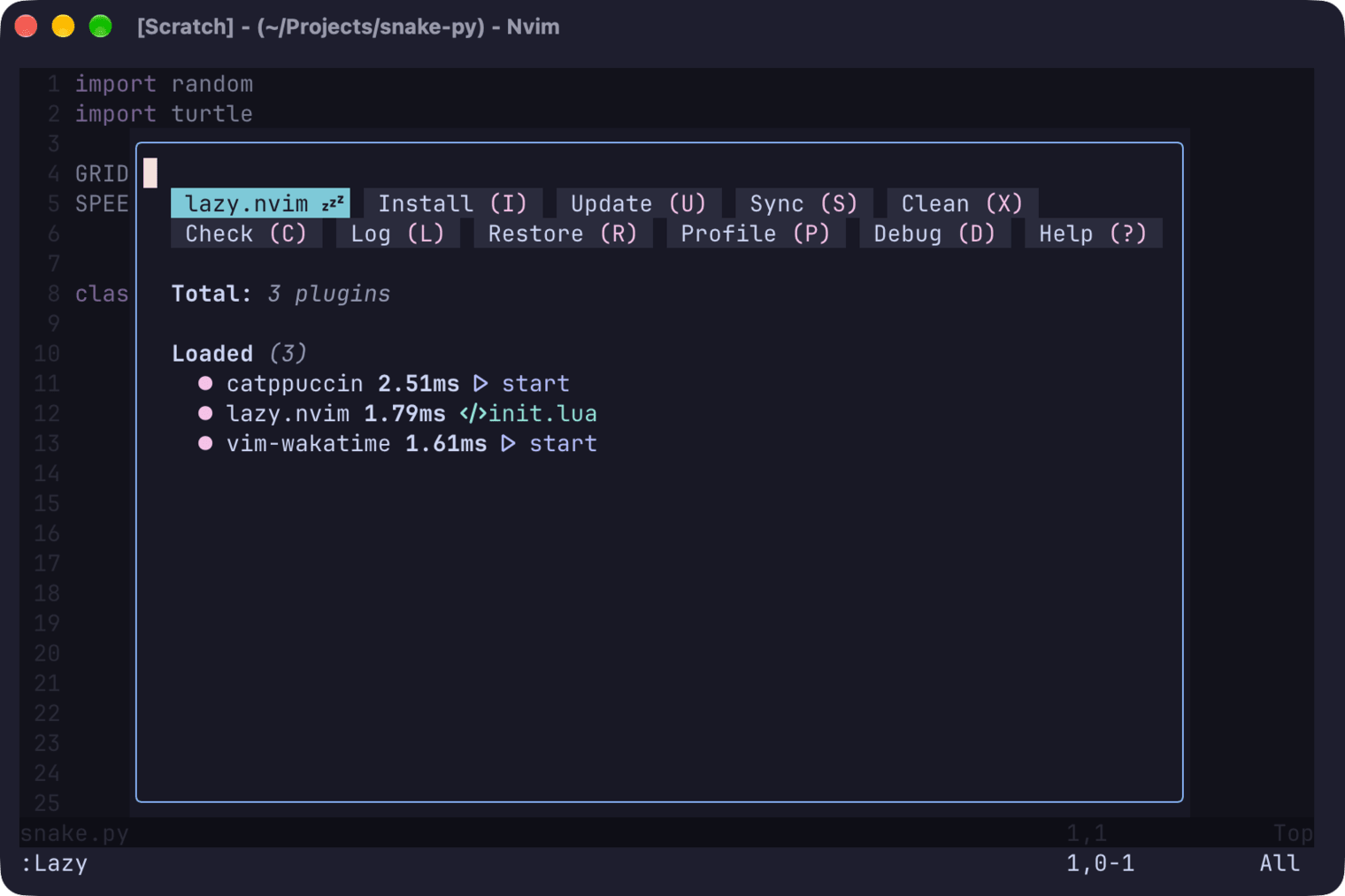Image resolution: width=1345 pixels, height=896 pixels.
Task: Click the '1,0-1' cursor position indicator
Action: coord(1100,863)
